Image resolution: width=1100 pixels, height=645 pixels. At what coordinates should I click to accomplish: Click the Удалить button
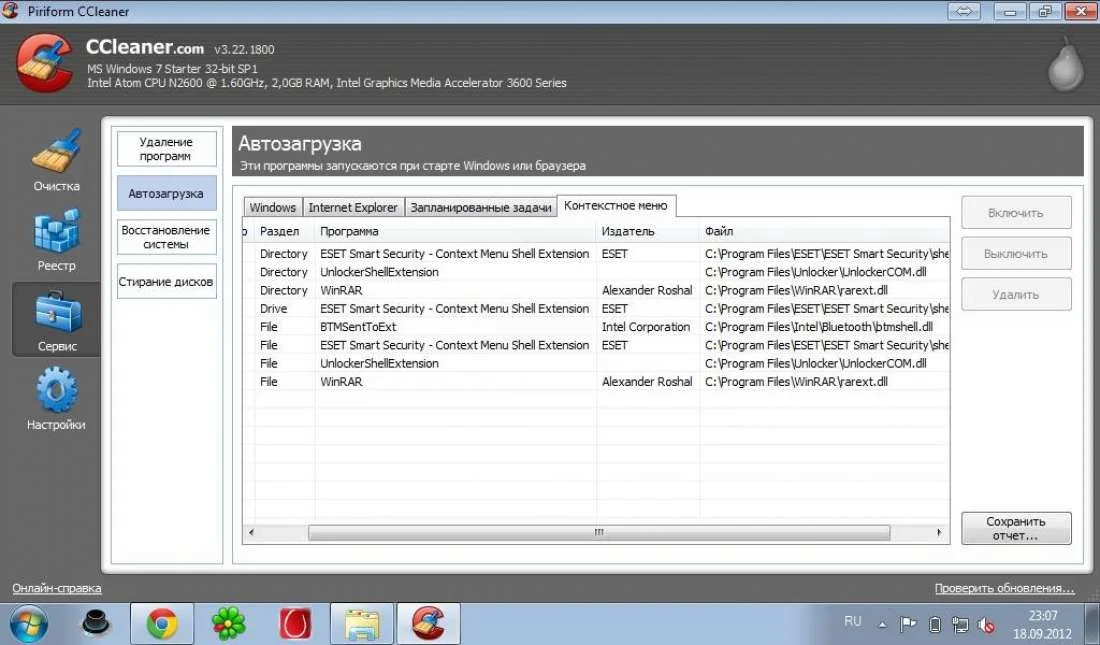1016,294
